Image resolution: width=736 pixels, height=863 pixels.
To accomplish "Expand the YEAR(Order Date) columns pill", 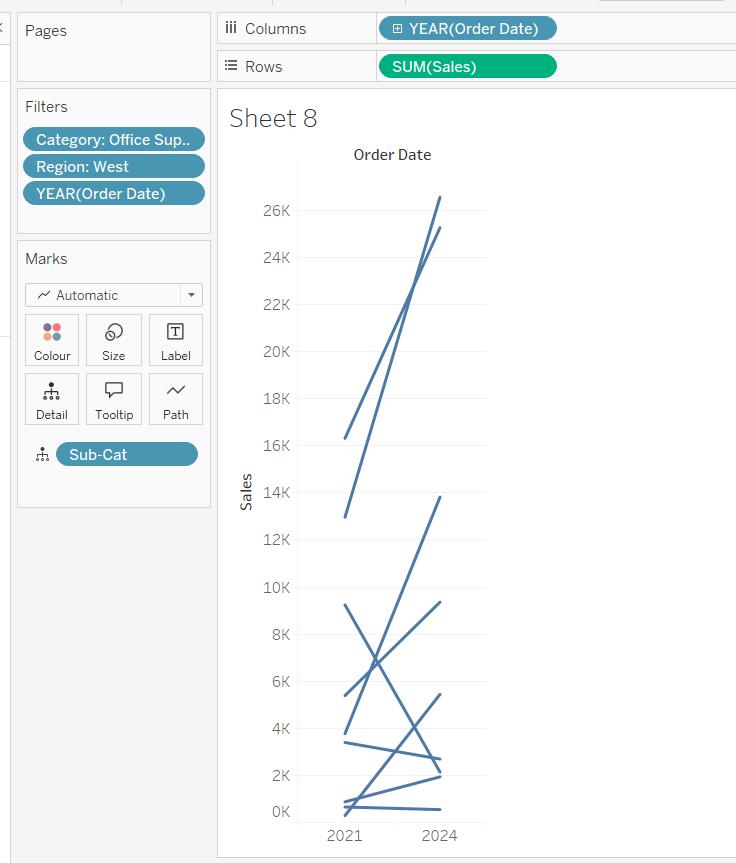I will pyautogui.click(x=398, y=29).
